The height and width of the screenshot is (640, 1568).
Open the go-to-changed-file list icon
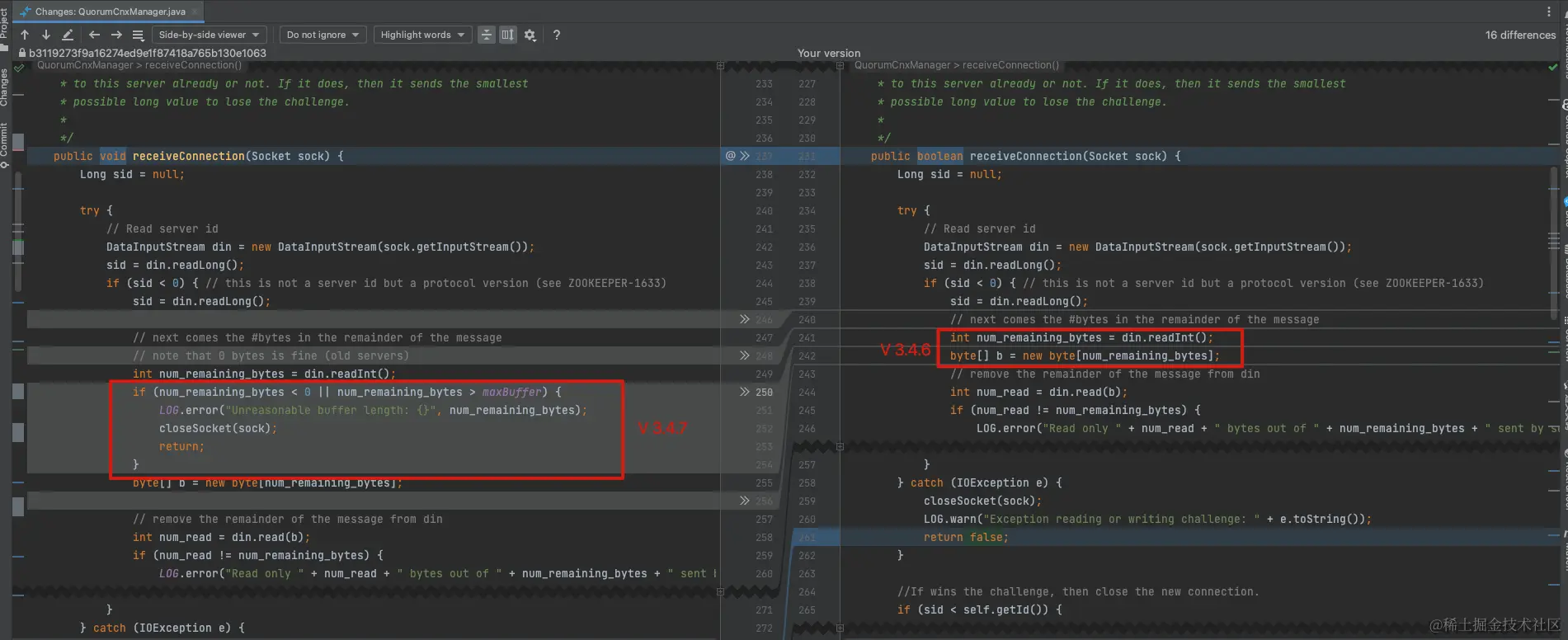138,35
